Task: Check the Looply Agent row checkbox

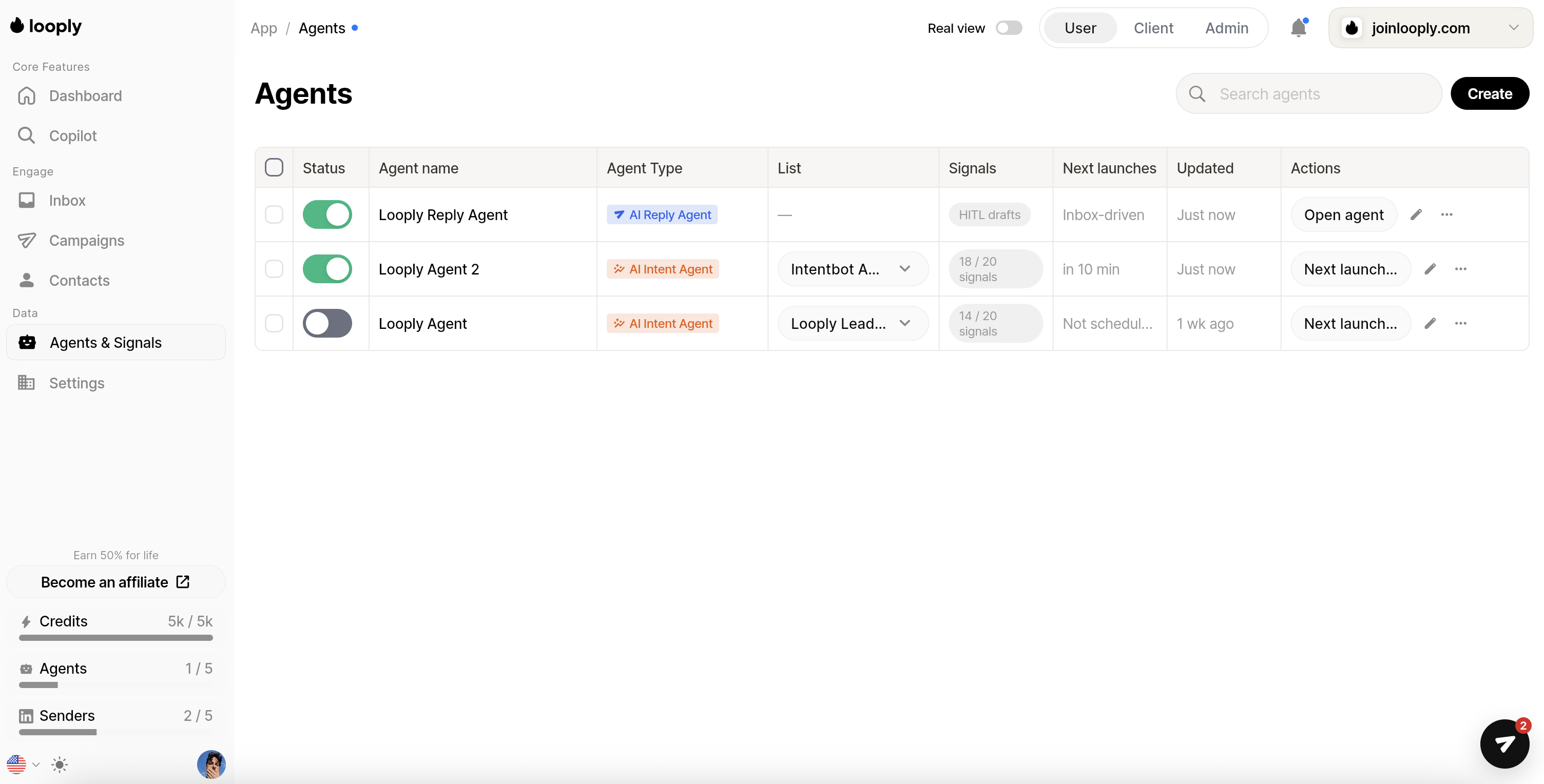Action: click(274, 323)
